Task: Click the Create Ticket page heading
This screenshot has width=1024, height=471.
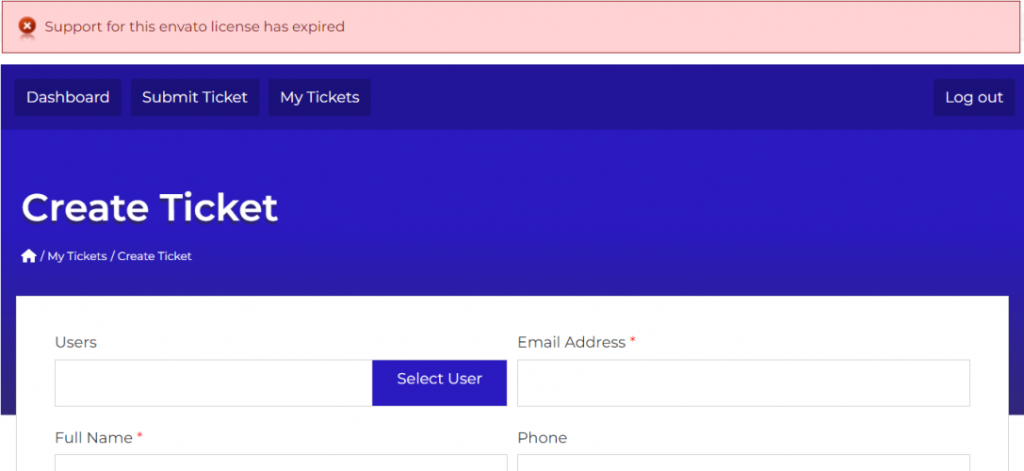Action: 150,207
